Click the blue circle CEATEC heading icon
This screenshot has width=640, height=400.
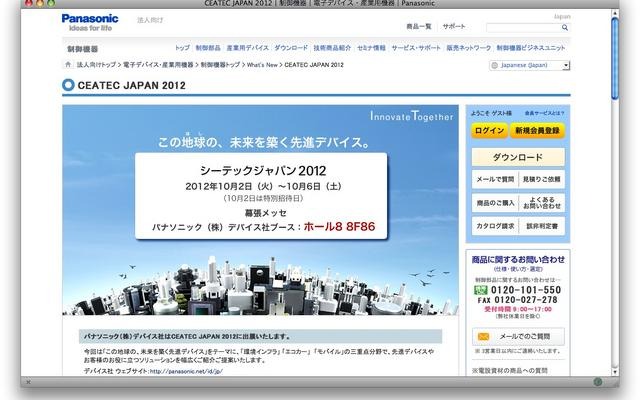pyautogui.click(x=68, y=85)
